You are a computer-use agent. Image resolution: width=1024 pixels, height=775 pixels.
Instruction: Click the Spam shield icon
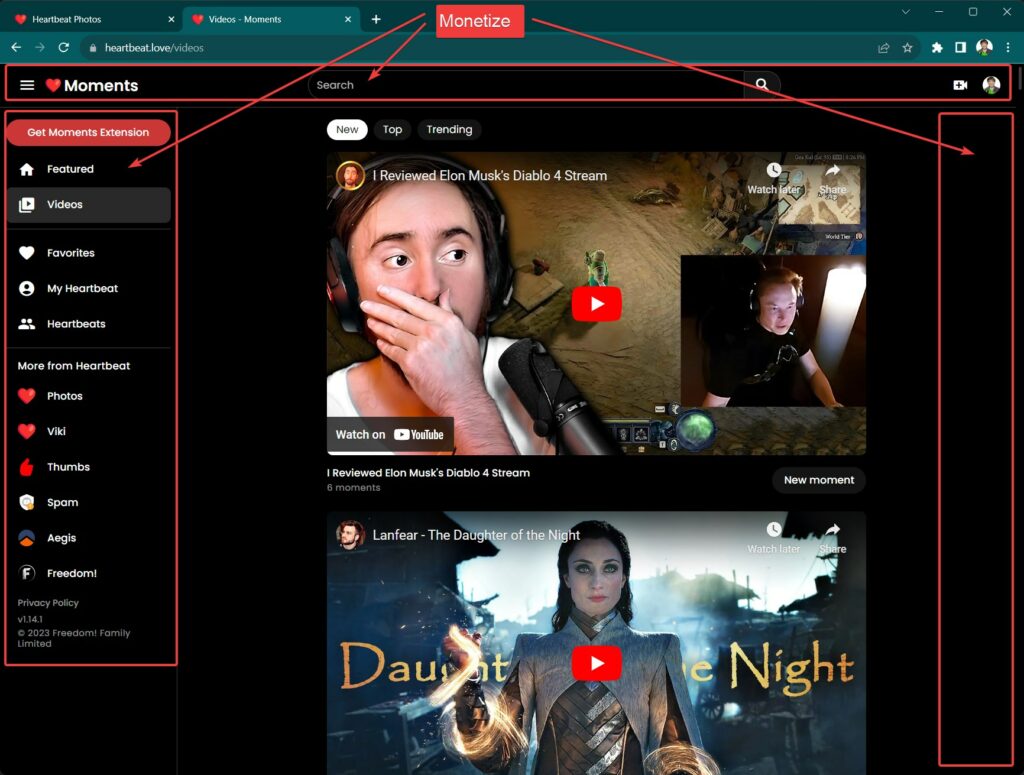click(27, 502)
